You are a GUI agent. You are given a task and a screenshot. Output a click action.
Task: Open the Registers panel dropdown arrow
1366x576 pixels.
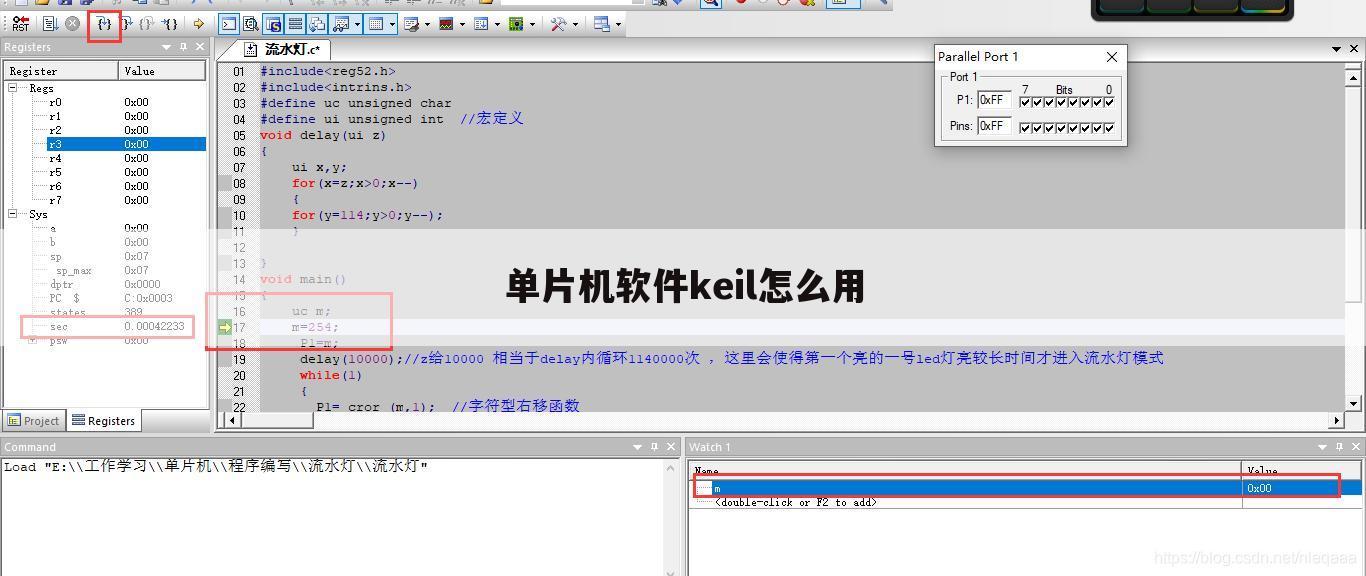166,47
